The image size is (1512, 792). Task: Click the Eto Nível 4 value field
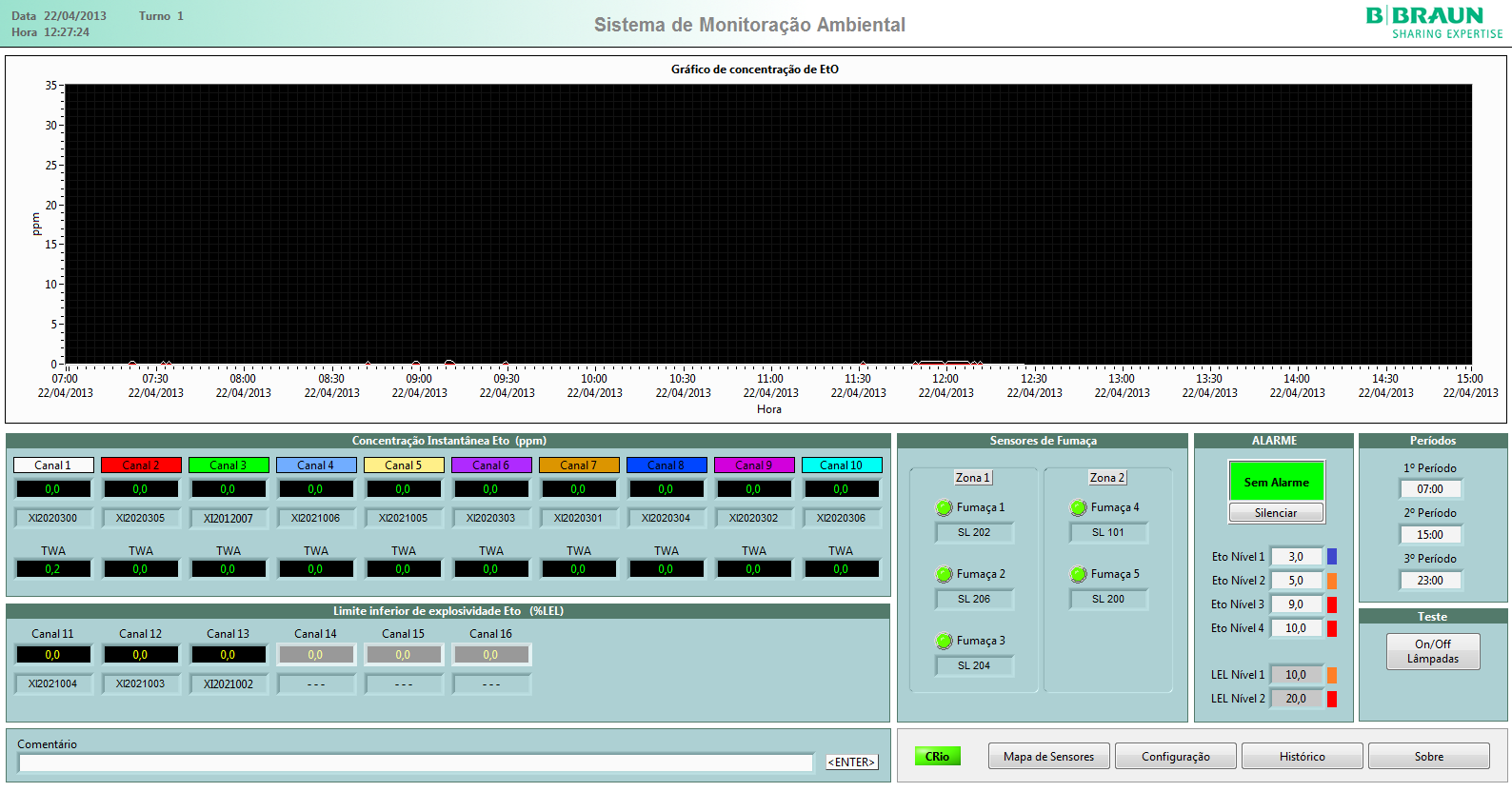click(x=1297, y=628)
